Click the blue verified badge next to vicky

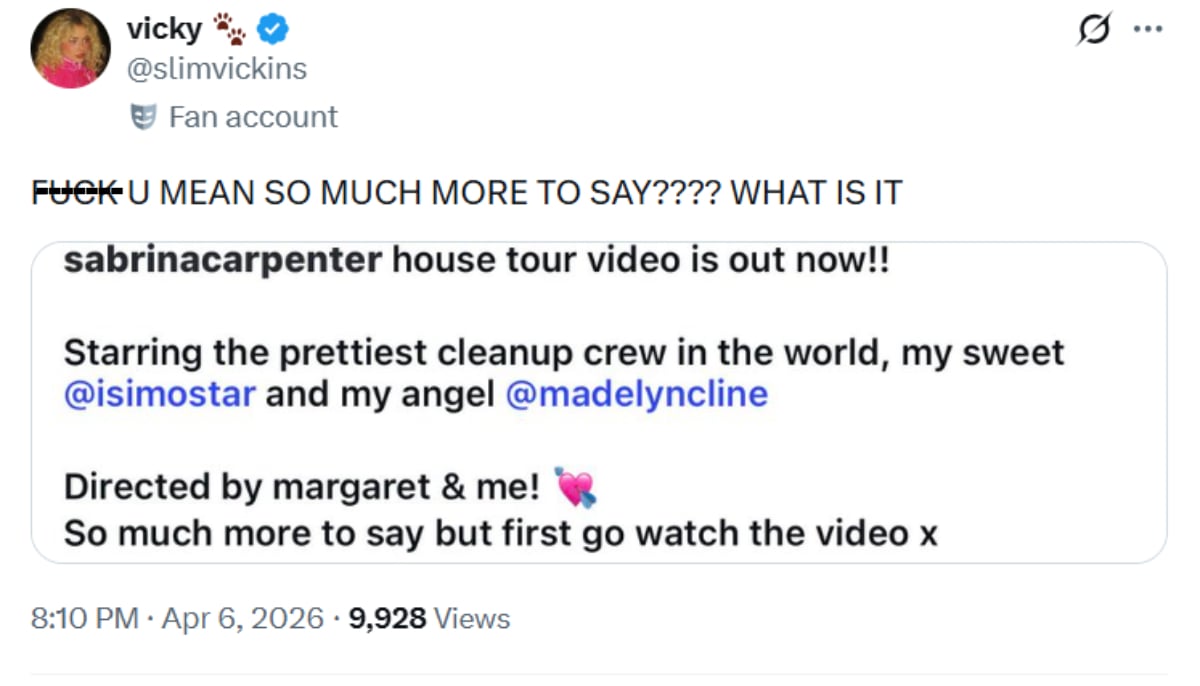pos(271,28)
